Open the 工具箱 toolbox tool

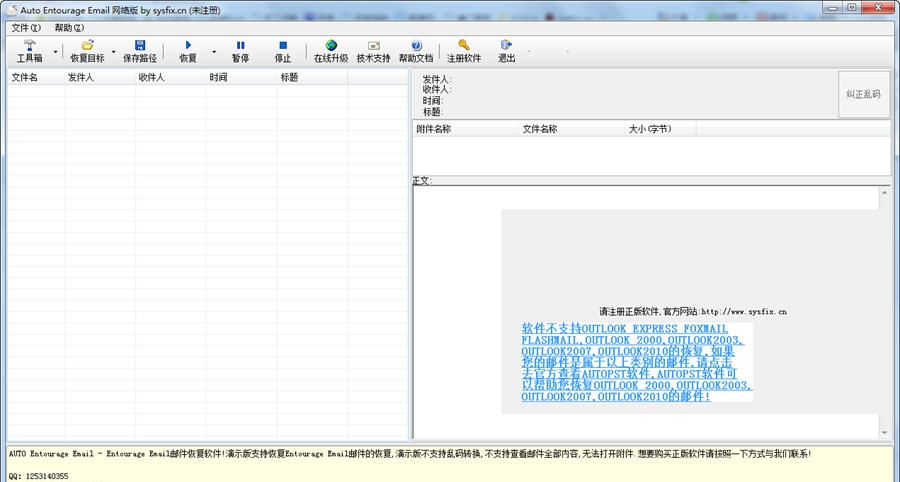click(29, 51)
